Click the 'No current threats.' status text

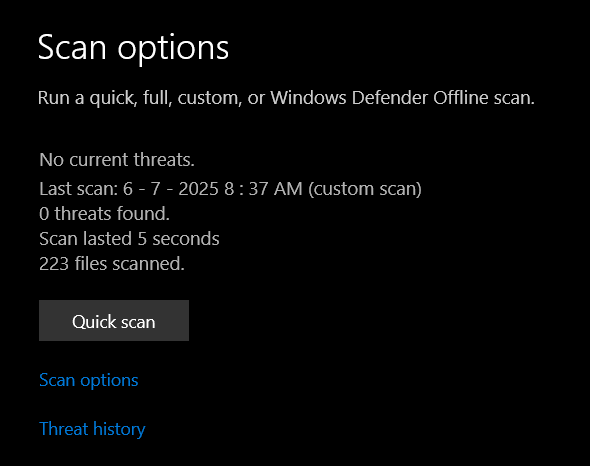pyautogui.click(x=117, y=160)
